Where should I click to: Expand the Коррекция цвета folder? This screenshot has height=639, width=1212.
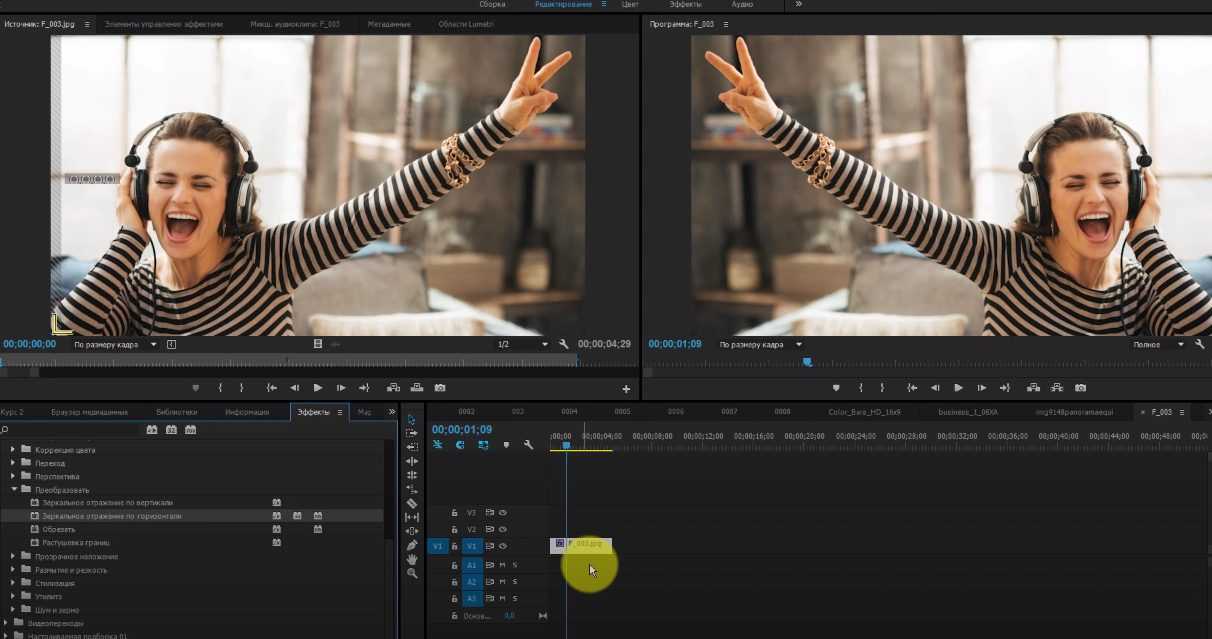click(14, 450)
